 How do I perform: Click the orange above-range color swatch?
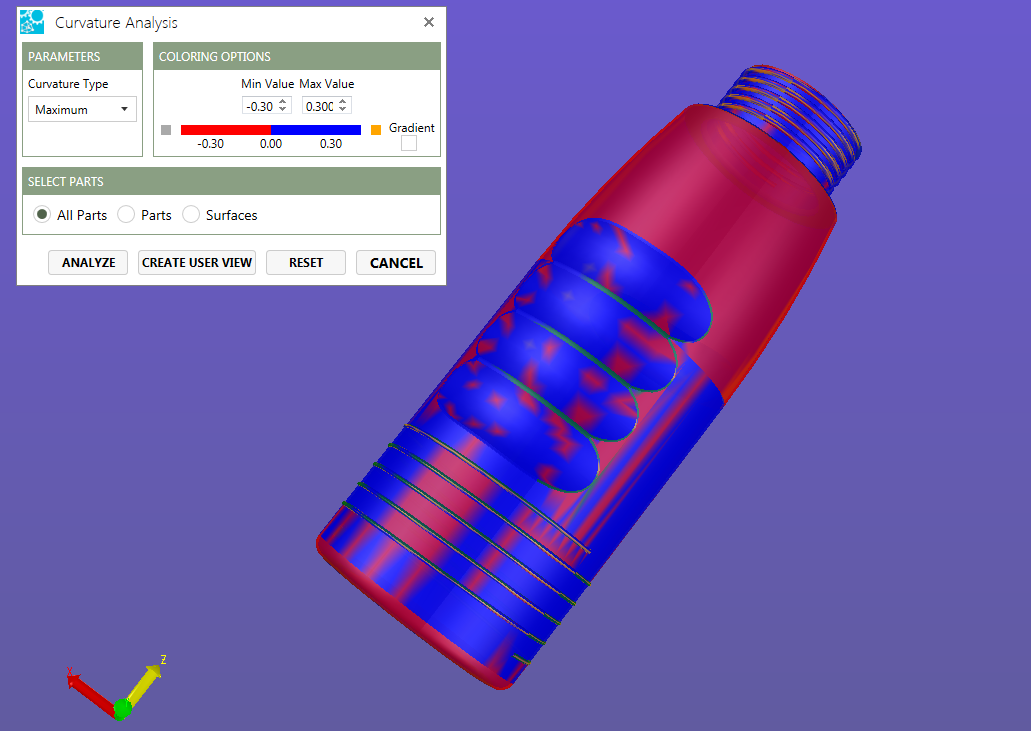[x=376, y=130]
